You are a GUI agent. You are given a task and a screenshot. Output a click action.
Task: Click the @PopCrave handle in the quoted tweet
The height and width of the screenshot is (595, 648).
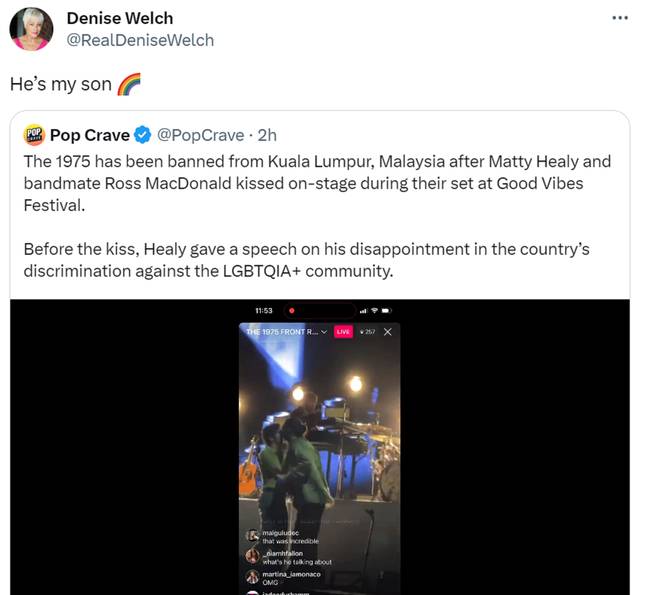pyautogui.click(x=200, y=135)
